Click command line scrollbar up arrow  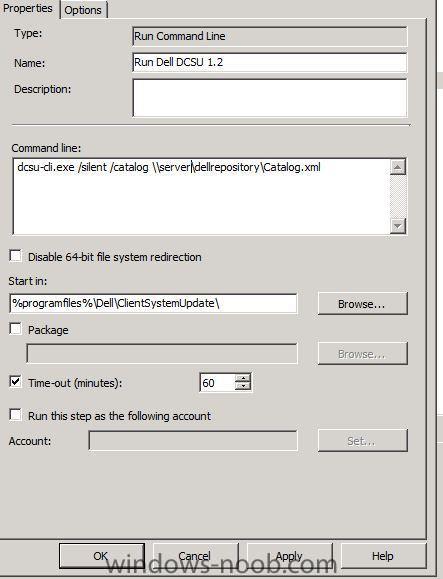(398, 167)
